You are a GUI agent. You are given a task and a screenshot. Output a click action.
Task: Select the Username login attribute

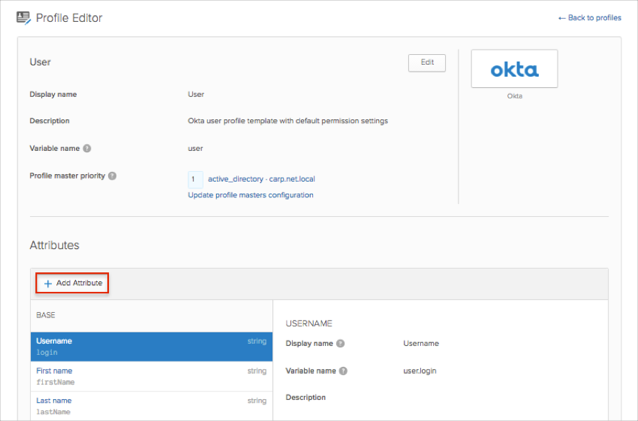click(x=151, y=346)
